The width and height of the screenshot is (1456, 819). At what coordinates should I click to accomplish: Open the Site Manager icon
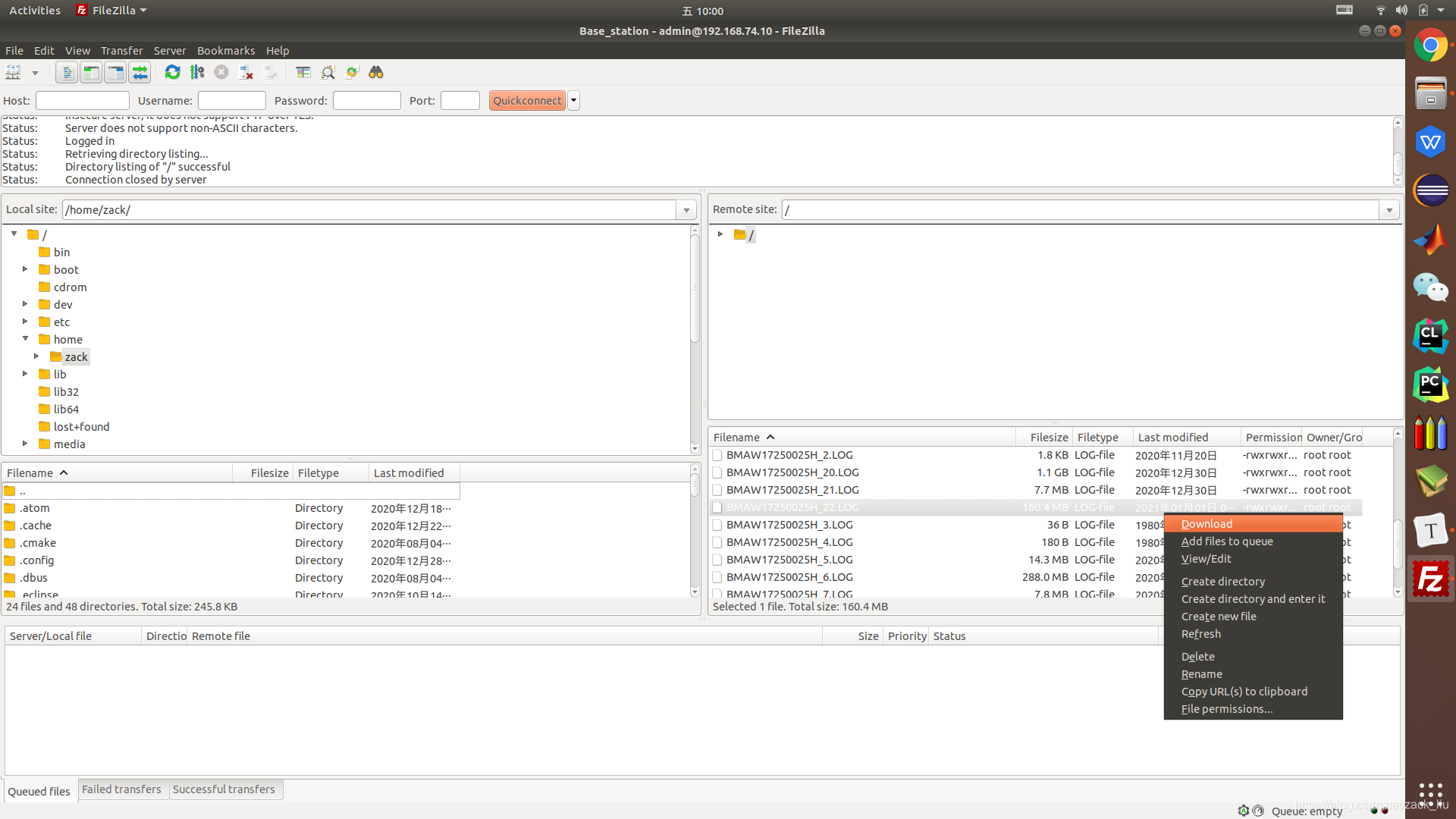click(x=14, y=73)
